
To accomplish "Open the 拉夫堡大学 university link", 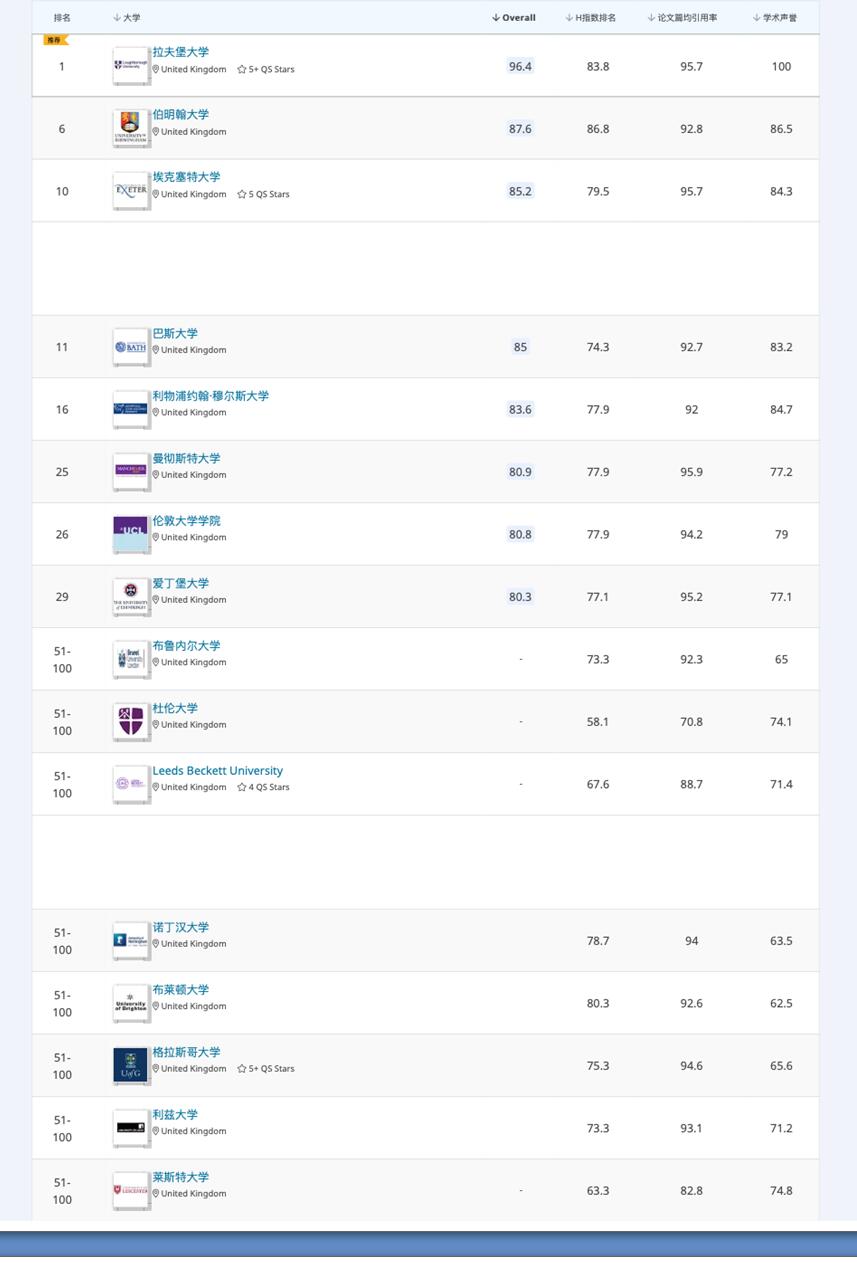I will click(x=181, y=52).
